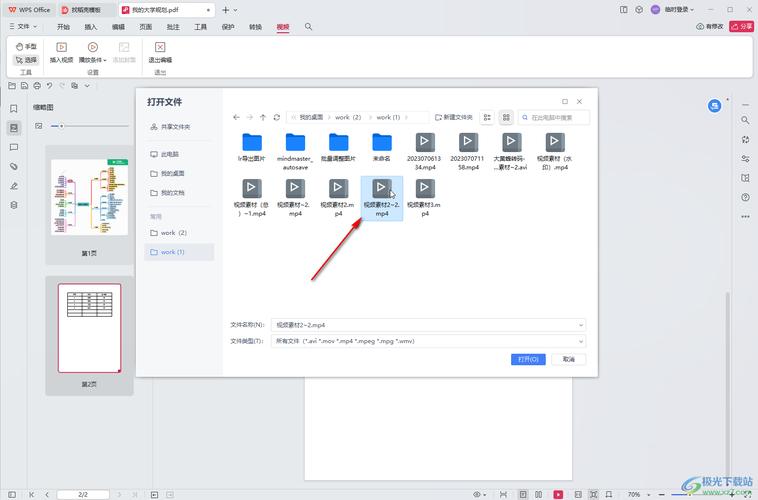Click the search field in file dialog
Screen dimensions: 758x500
(554, 118)
